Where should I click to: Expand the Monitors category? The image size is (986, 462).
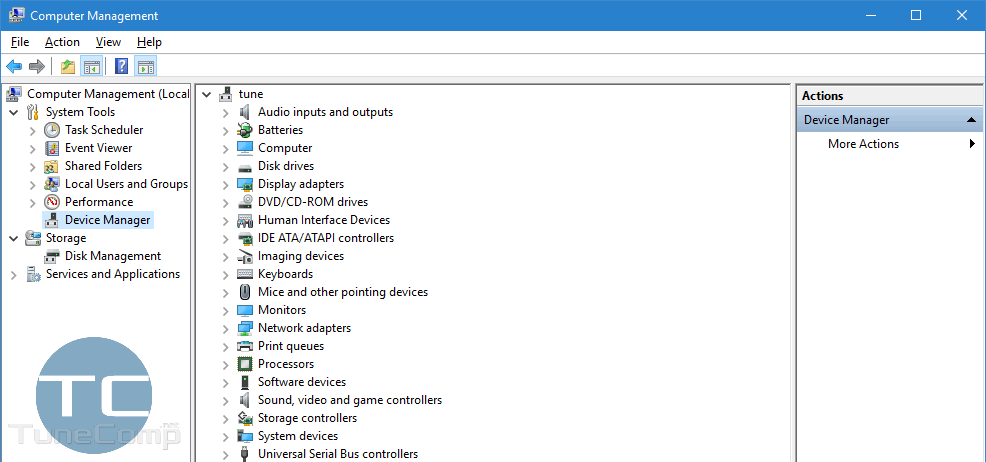coord(225,311)
